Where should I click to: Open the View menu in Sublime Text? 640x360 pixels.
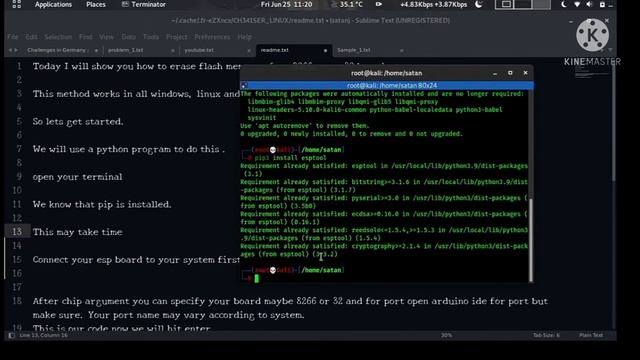pos(106,37)
